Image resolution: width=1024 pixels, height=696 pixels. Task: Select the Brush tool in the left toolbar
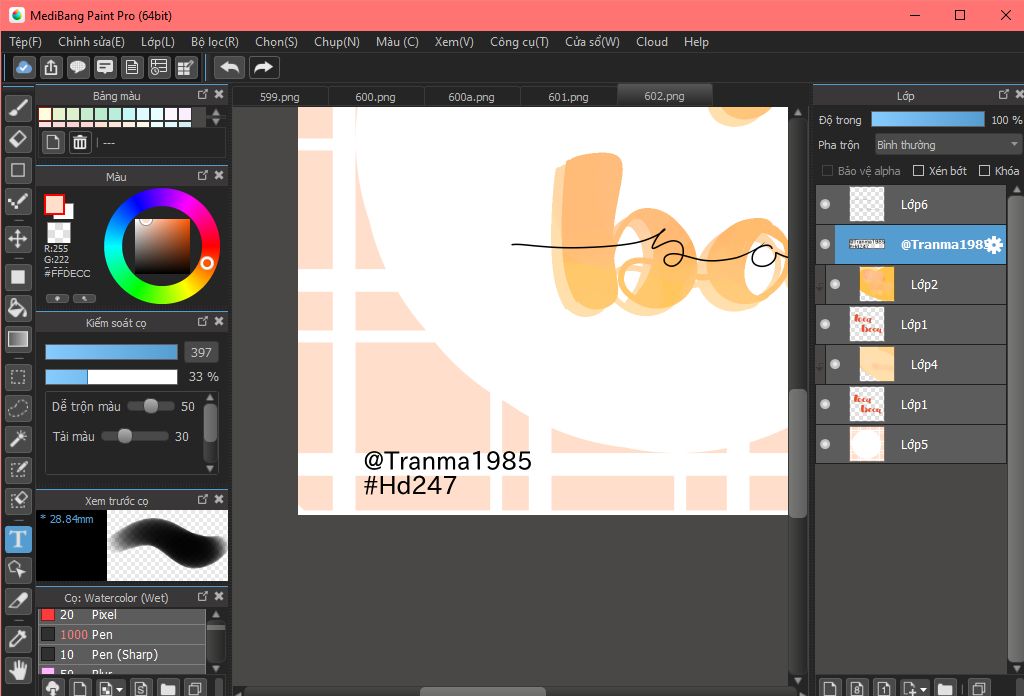pos(18,108)
